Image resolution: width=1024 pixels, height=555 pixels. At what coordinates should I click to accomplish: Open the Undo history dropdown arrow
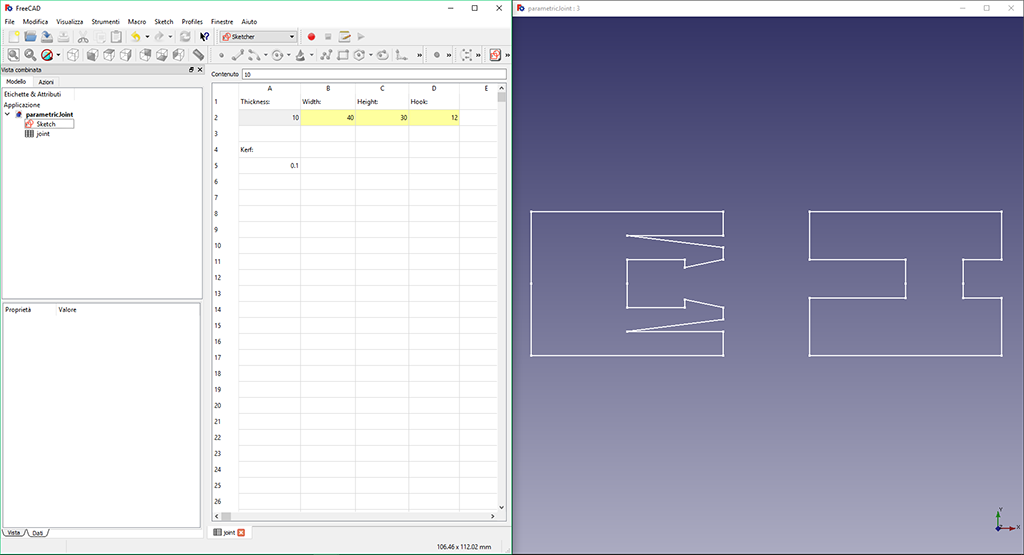coord(147,37)
